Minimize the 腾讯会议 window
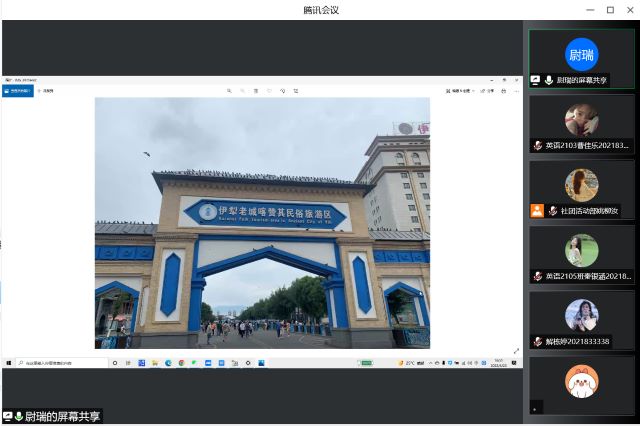 590,10
